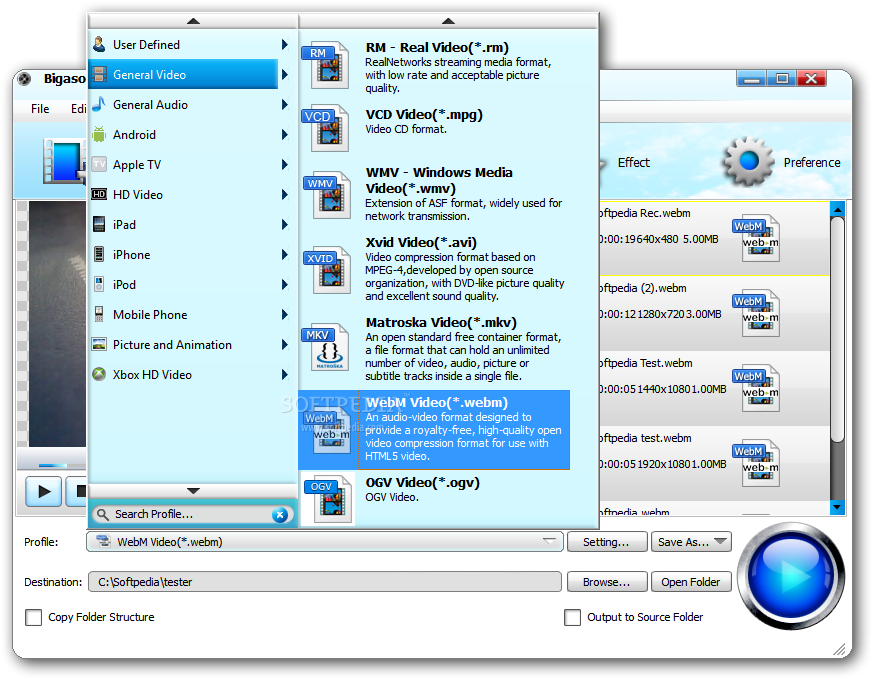Screen dimensions: 873x679
Task: Click the User Defined category icon
Action: click(99, 45)
